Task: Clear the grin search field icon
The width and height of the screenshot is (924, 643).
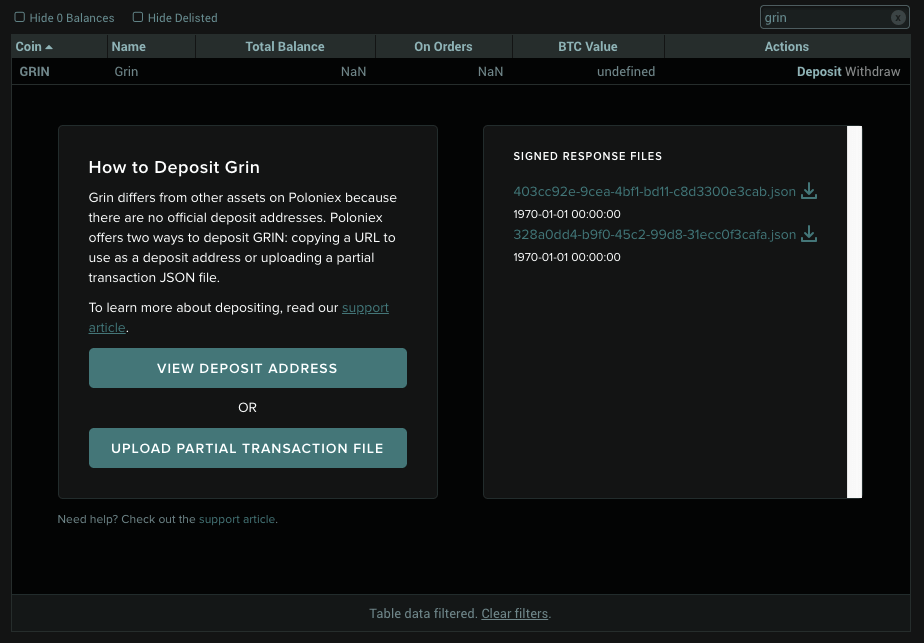Action: tap(898, 17)
